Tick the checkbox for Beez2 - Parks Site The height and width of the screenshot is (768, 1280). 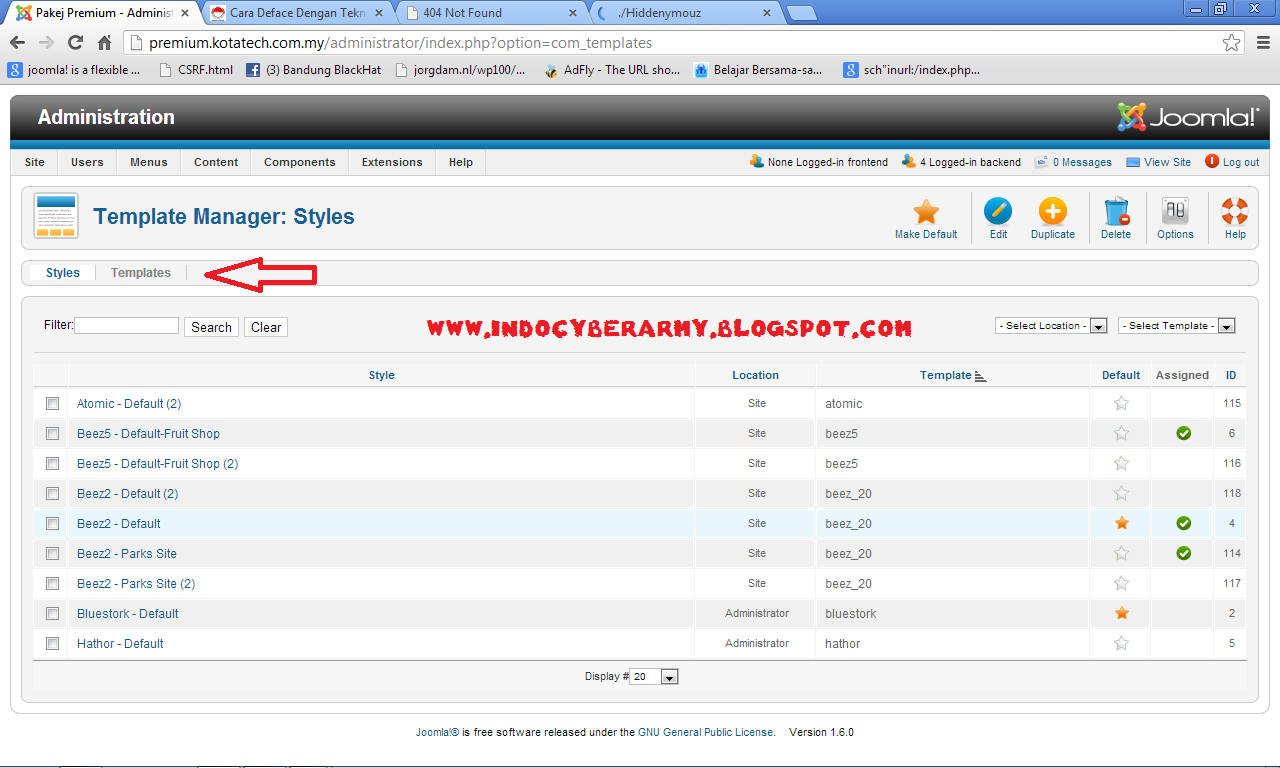53,553
